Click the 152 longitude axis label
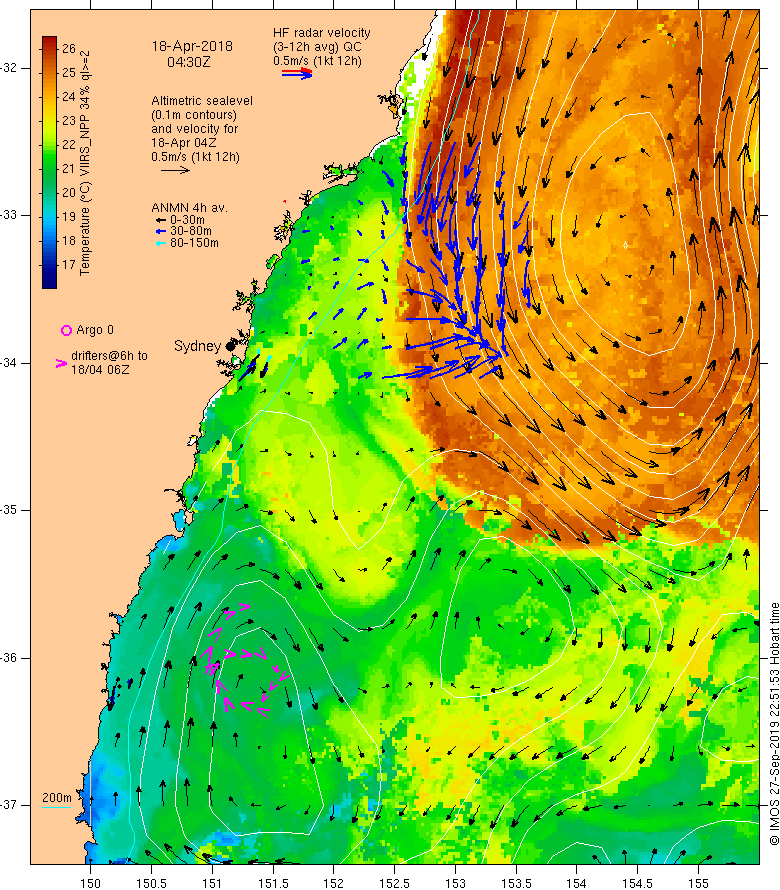This screenshot has width=780, height=890. [333, 883]
